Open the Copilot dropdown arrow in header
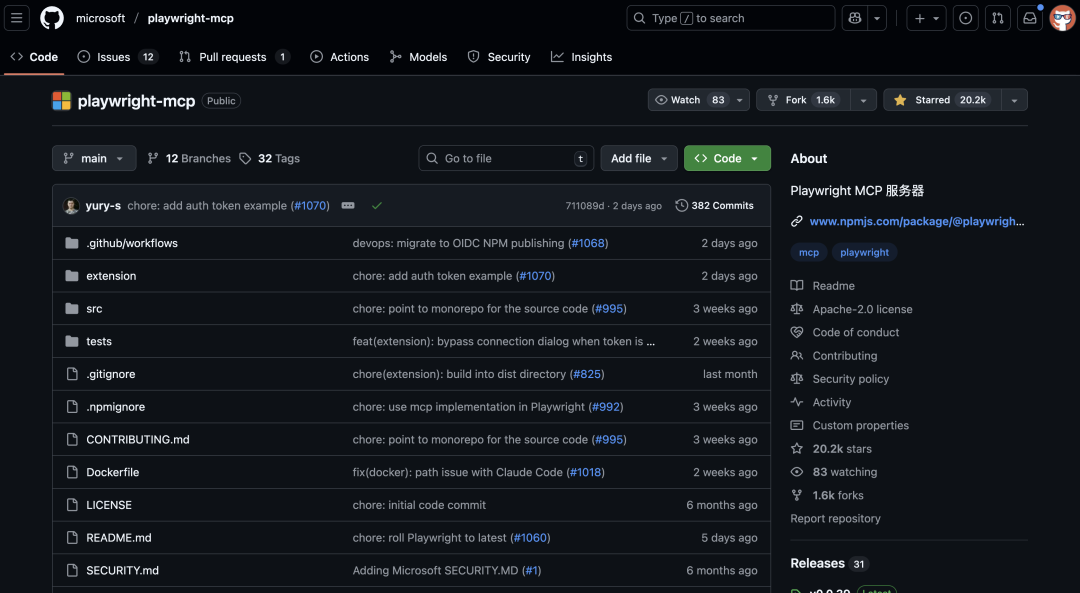The height and width of the screenshot is (593, 1080). (x=877, y=19)
